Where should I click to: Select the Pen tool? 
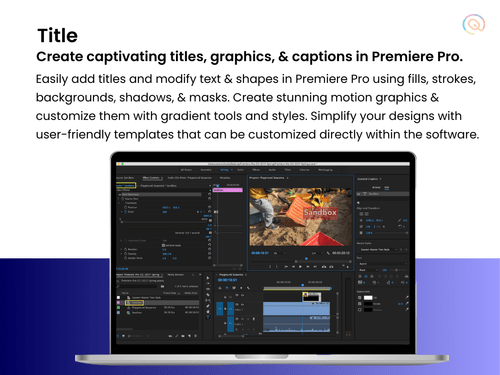click(208, 306)
